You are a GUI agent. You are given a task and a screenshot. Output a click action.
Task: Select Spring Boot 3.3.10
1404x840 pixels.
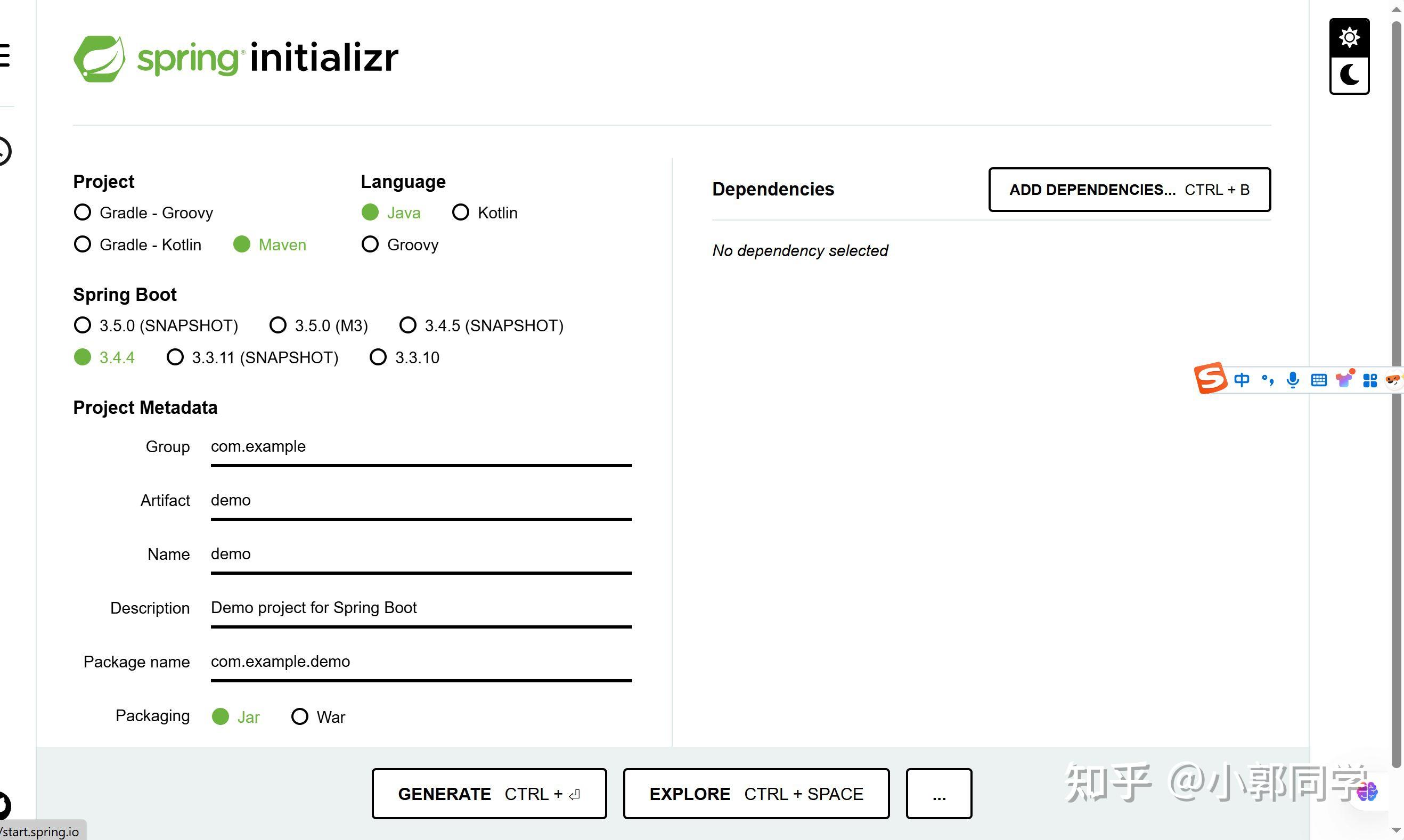pyautogui.click(x=404, y=357)
